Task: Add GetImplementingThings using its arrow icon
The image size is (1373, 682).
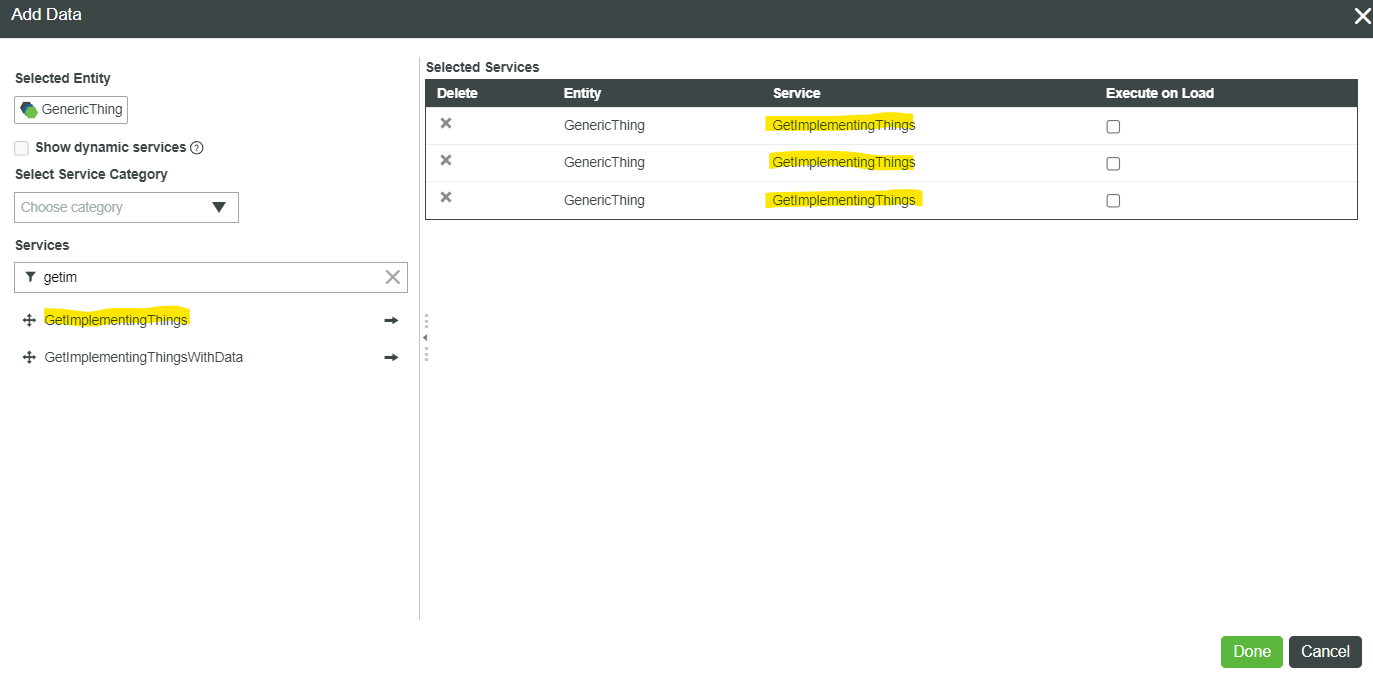Action: click(390, 319)
